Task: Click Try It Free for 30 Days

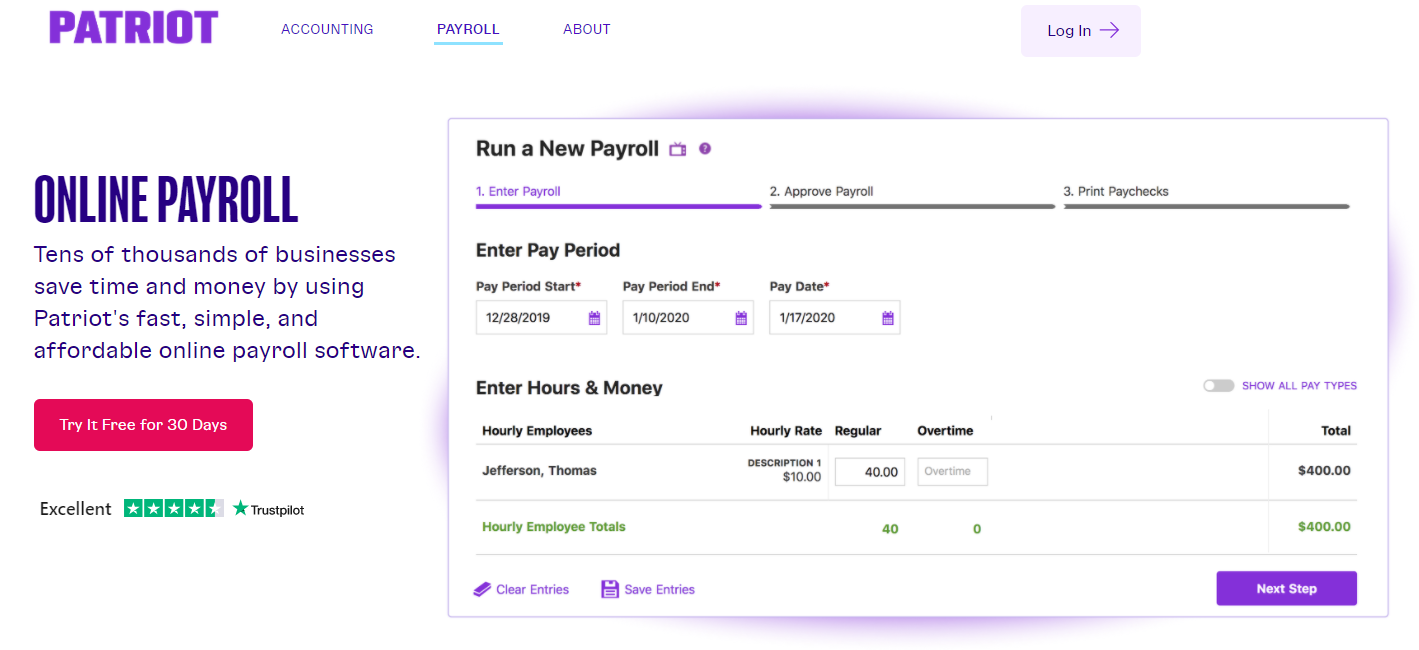Action: tap(143, 425)
